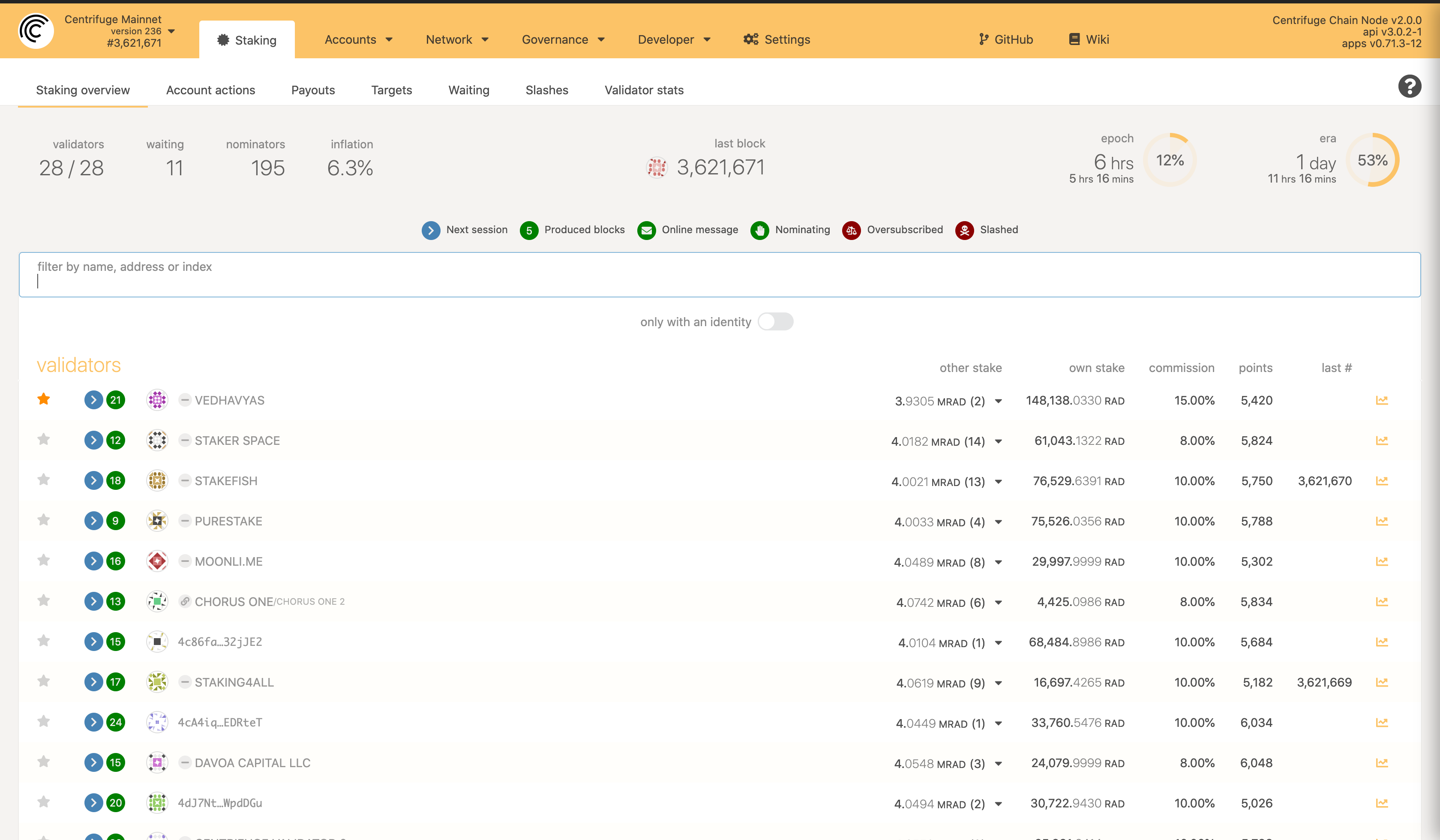Open the Settings page
This screenshot has width=1440, height=840.
pos(777,39)
